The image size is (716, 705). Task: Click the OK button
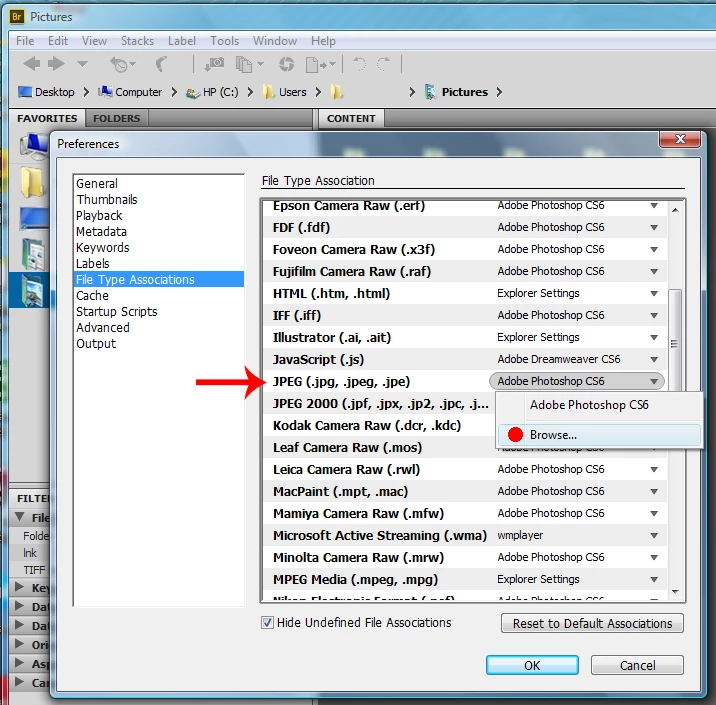[532, 665]
